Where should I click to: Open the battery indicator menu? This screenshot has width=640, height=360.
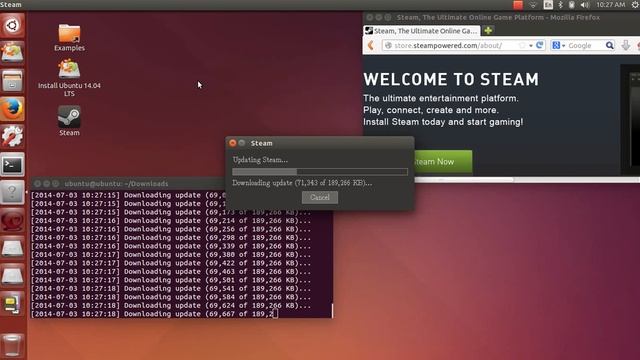tap(572, 5)
